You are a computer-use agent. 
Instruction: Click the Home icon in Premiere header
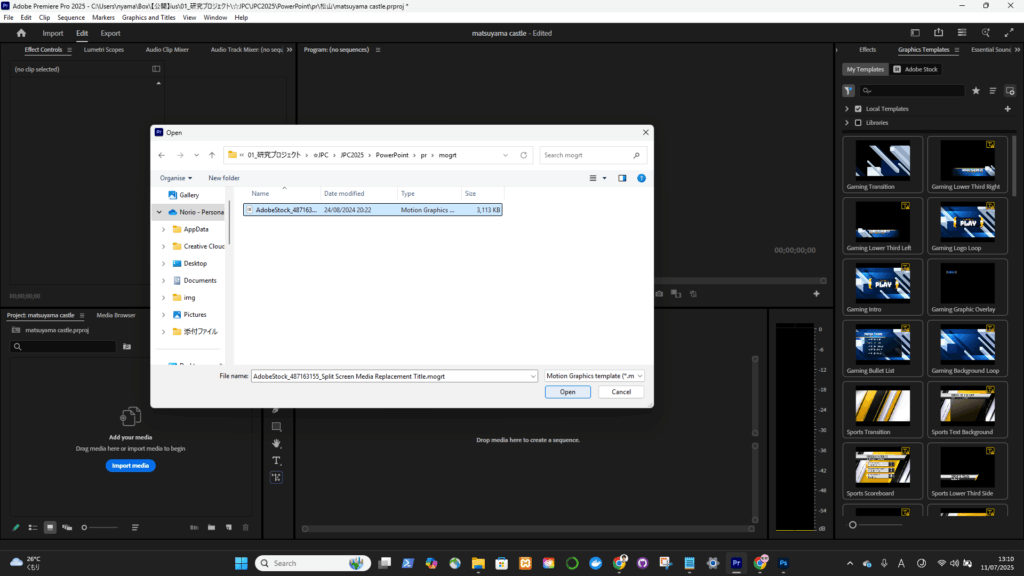[x=21, y=33]
